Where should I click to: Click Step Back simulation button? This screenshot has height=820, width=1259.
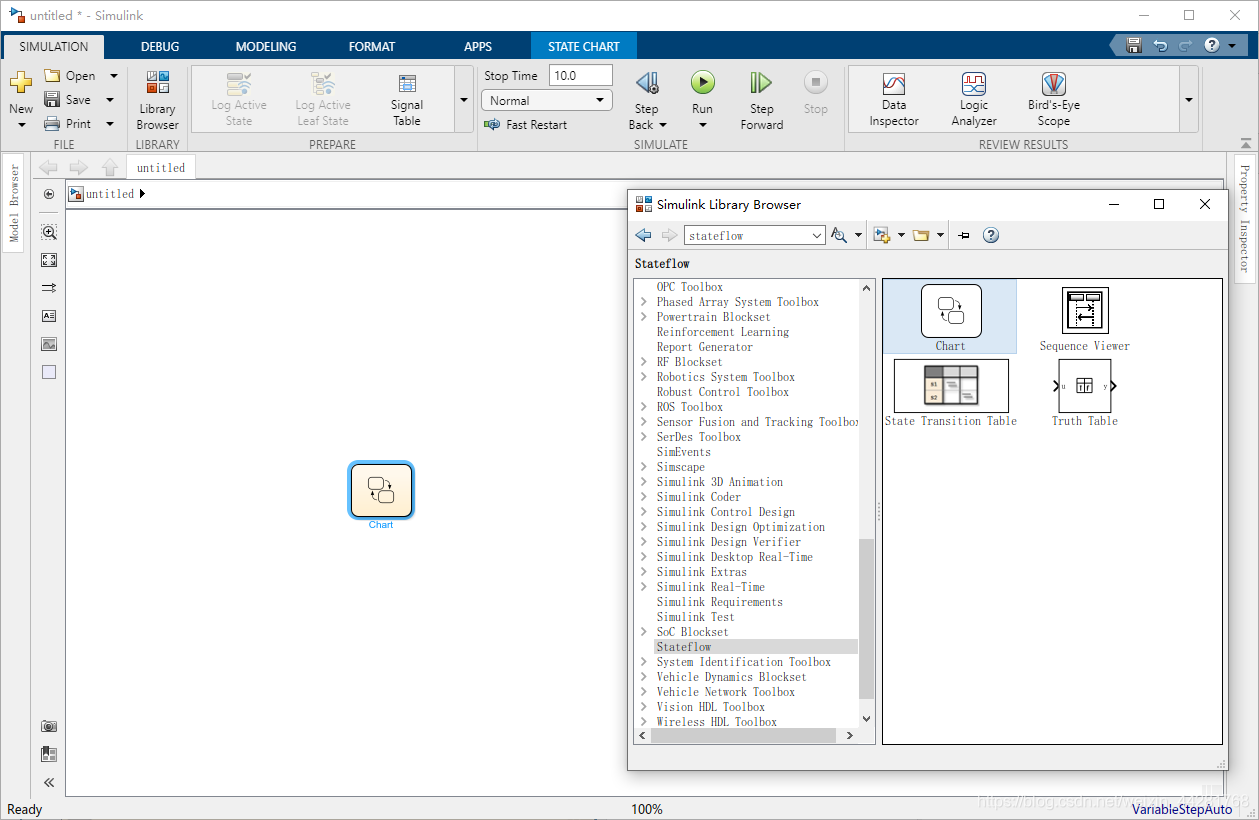tap(646, 100)
